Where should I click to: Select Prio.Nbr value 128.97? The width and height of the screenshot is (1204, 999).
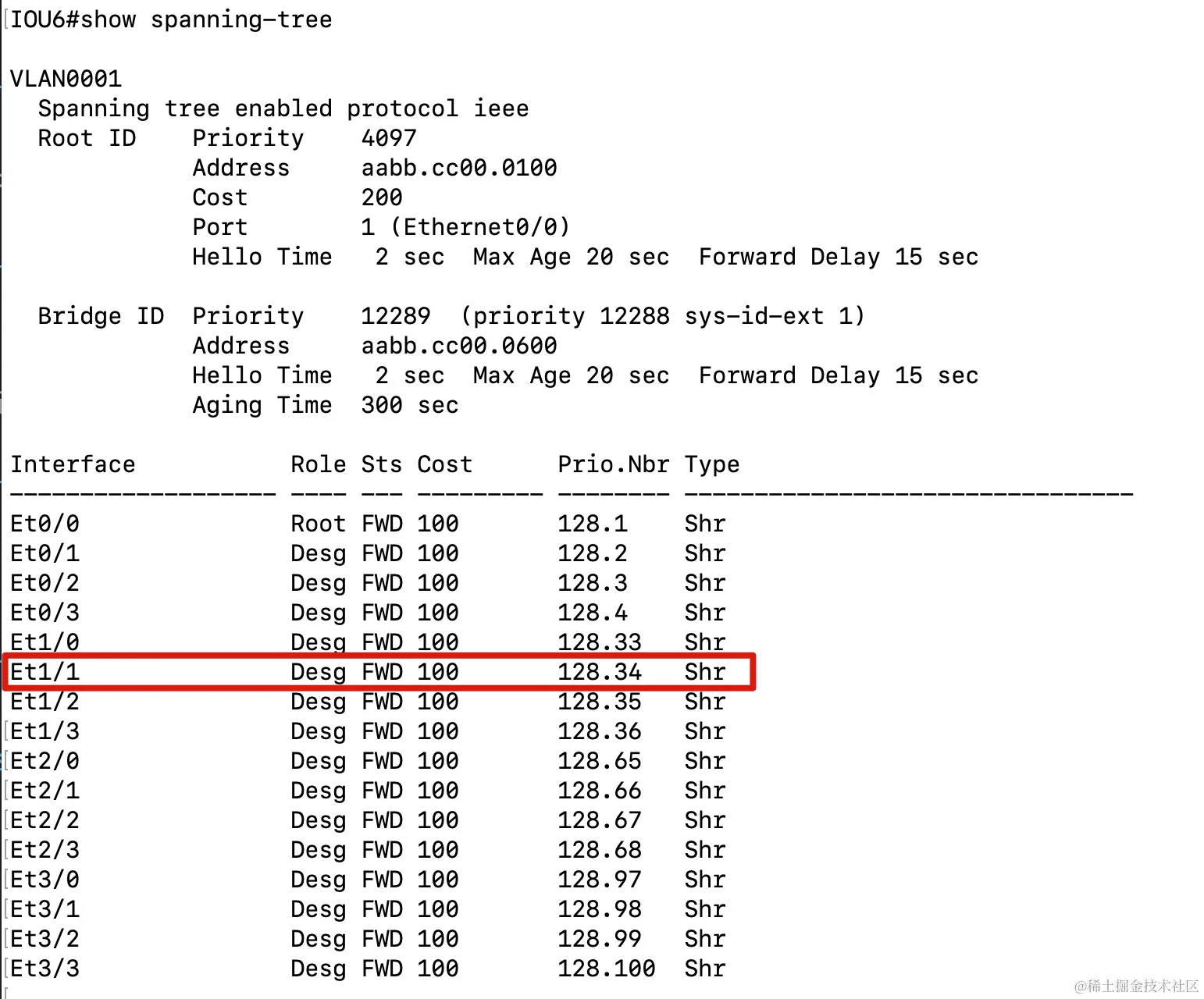[x=600, y=880]
